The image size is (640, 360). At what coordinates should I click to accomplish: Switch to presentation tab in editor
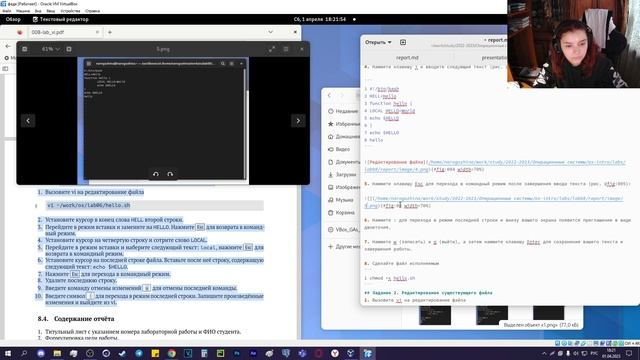(494, 58)
